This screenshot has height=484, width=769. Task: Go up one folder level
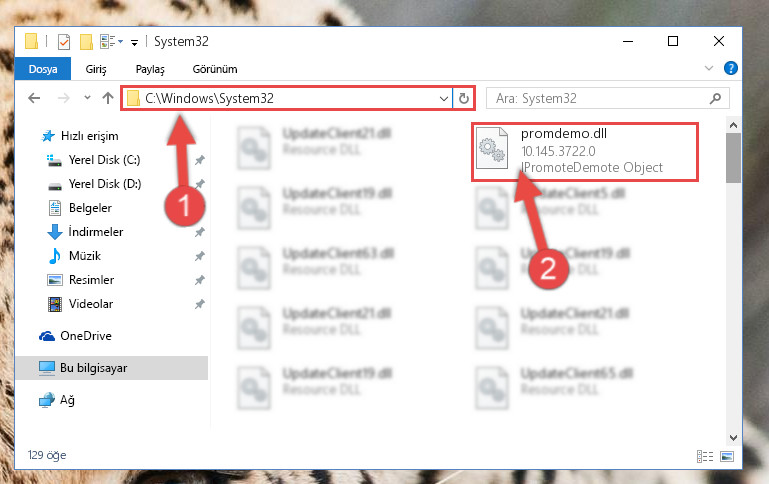pyautogui.click(x=108, y=98)
